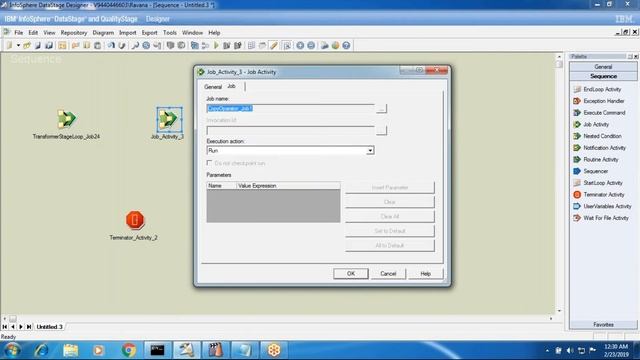Click the Redo toolbar icon
This screenshot has height=360, width=640.
tap(122, 45)
